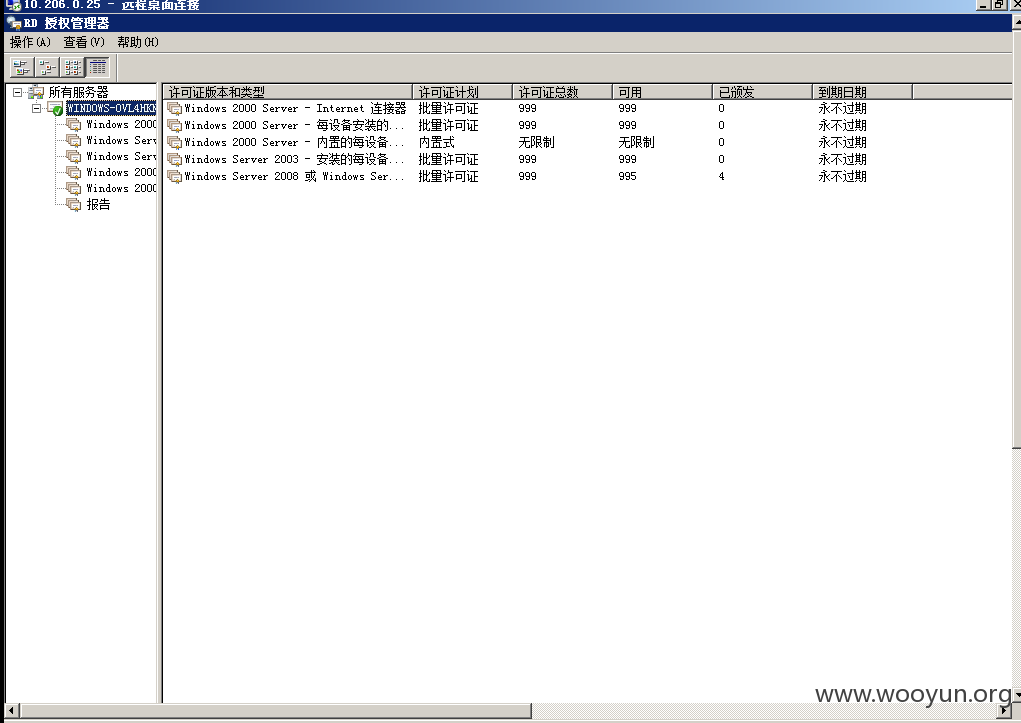This screenshot has width=1021, height=723.
Task: Click the 995 available licenses cell
Action: point(628,176)
